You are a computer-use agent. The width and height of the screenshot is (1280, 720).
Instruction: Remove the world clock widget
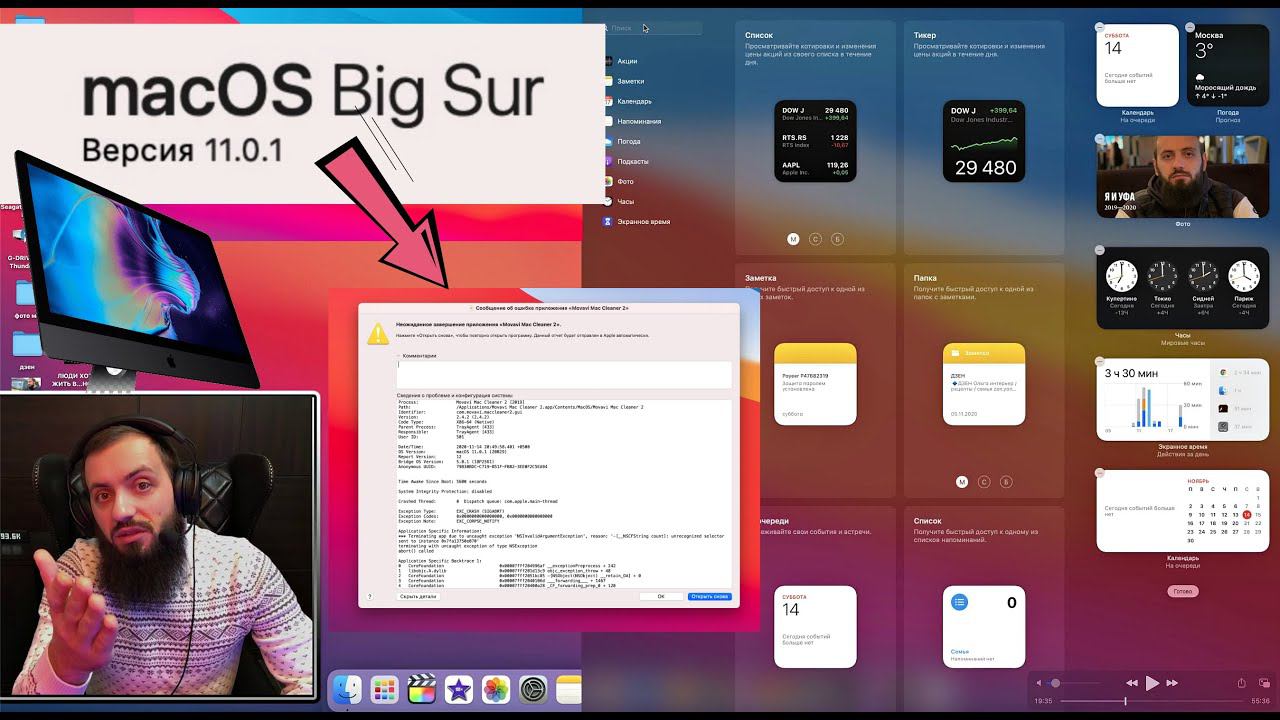[1100, 249]
